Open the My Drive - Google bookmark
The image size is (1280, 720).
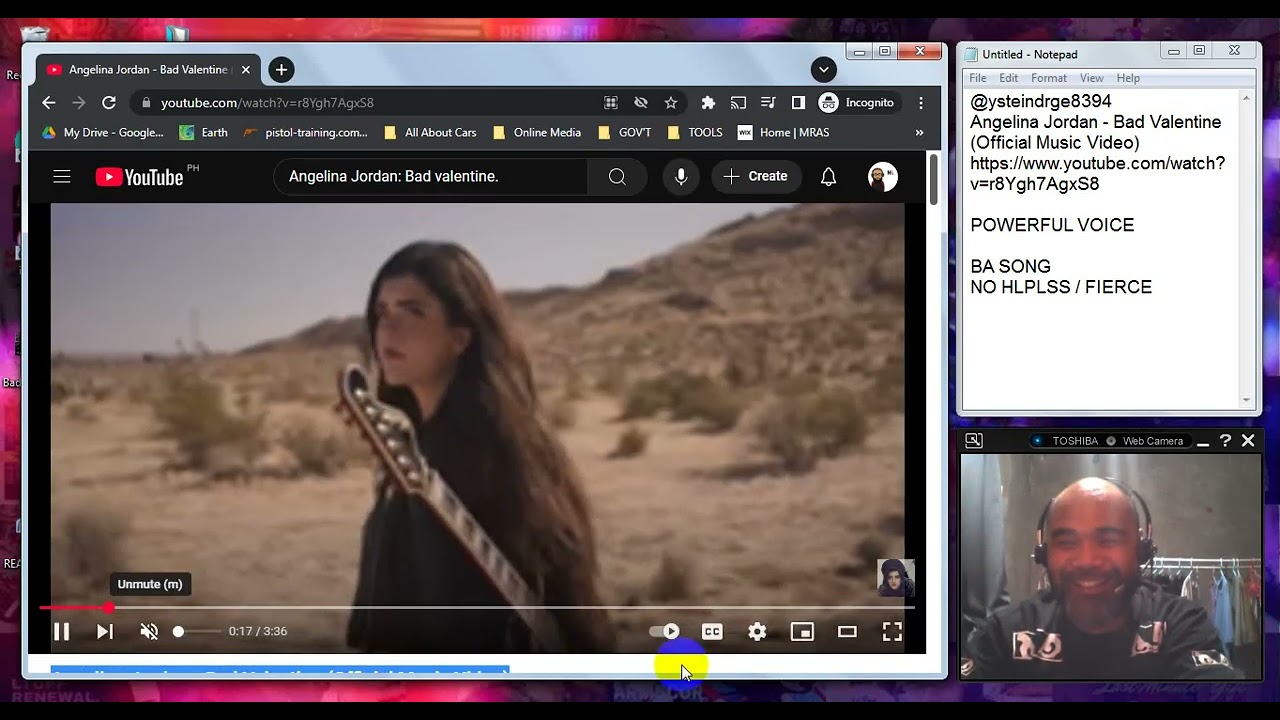click(103, 132)
